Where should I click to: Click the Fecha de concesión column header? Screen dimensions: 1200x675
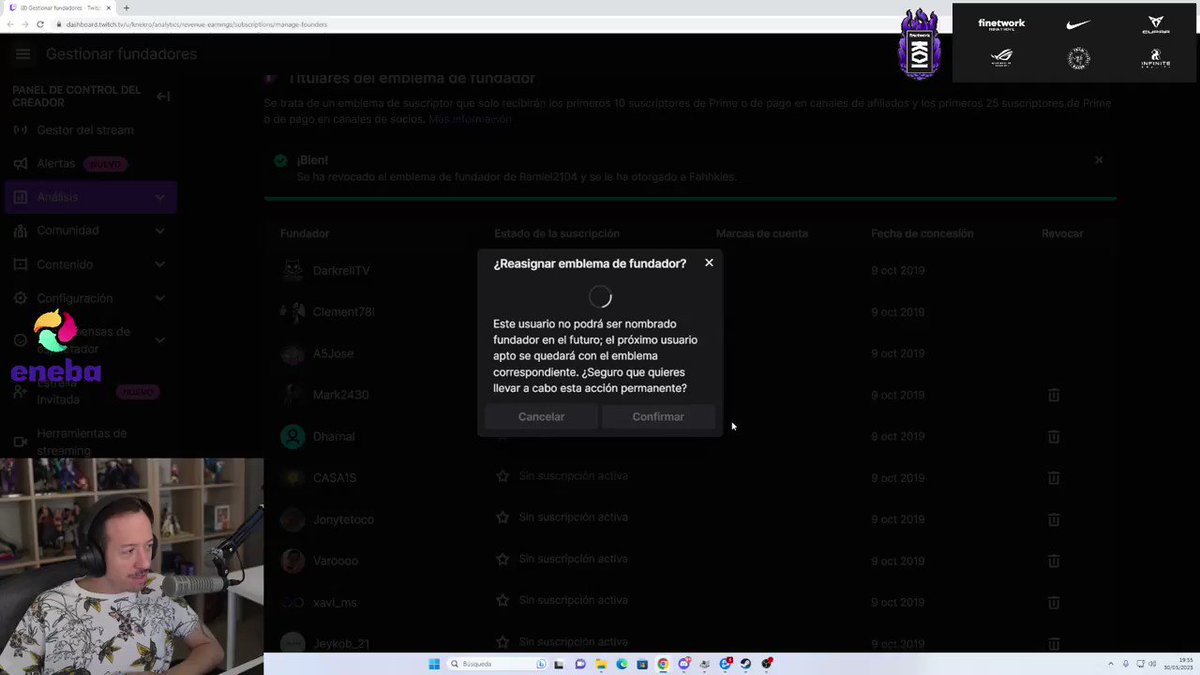click(922, 234)
